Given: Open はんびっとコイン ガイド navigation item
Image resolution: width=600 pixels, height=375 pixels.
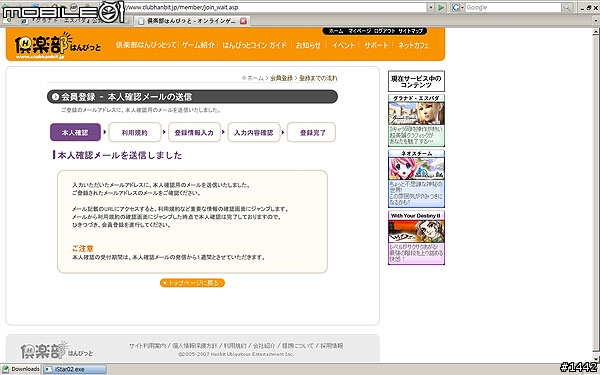Looking at the screenshot, I should (254, 45).
